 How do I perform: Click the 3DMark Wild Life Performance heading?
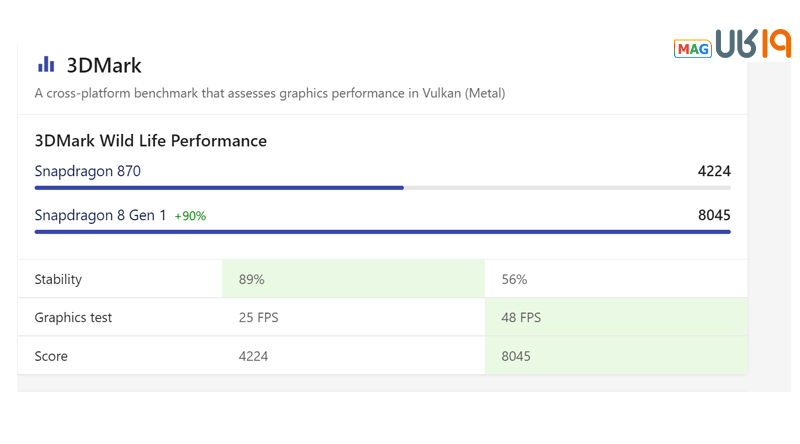(x=150, y=141)
